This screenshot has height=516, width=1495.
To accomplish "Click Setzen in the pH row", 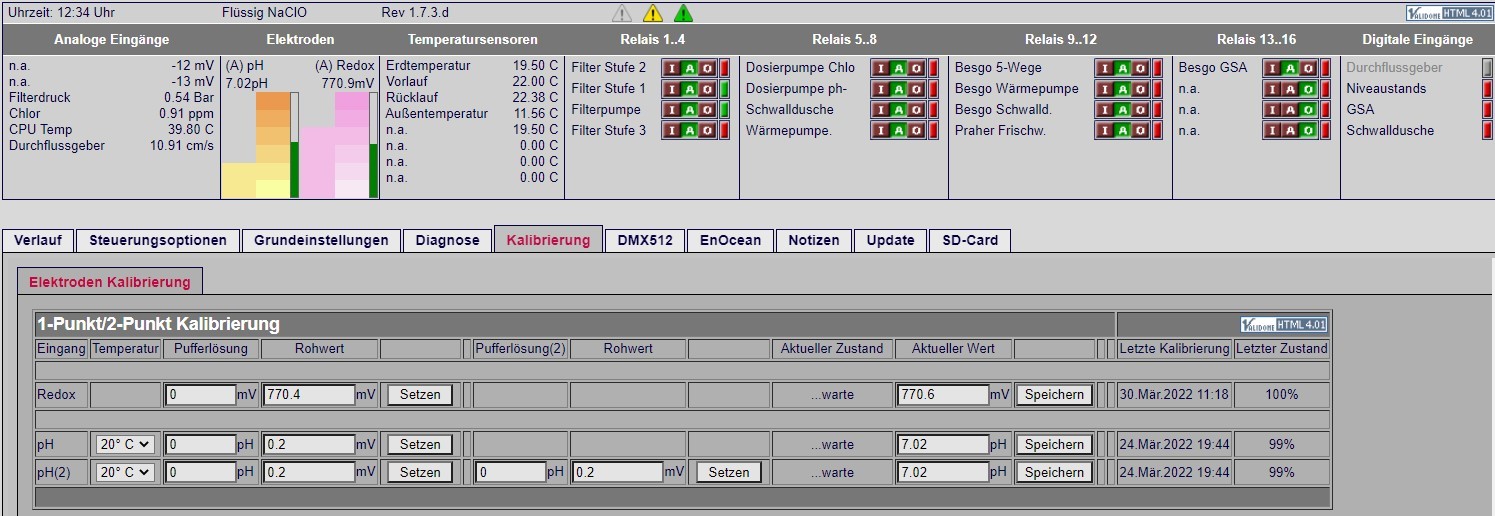I will coord(420,444).
